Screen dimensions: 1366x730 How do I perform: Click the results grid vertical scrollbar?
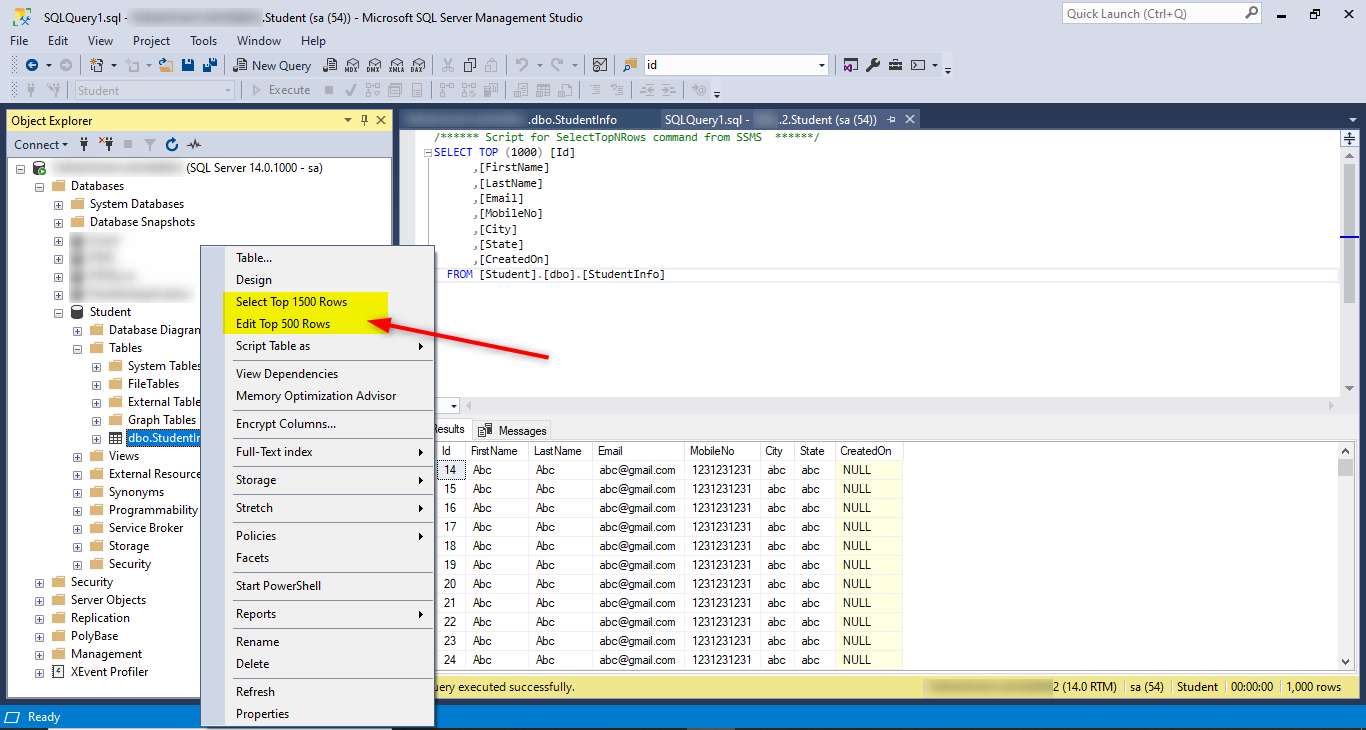click(x=1346, y=560)
